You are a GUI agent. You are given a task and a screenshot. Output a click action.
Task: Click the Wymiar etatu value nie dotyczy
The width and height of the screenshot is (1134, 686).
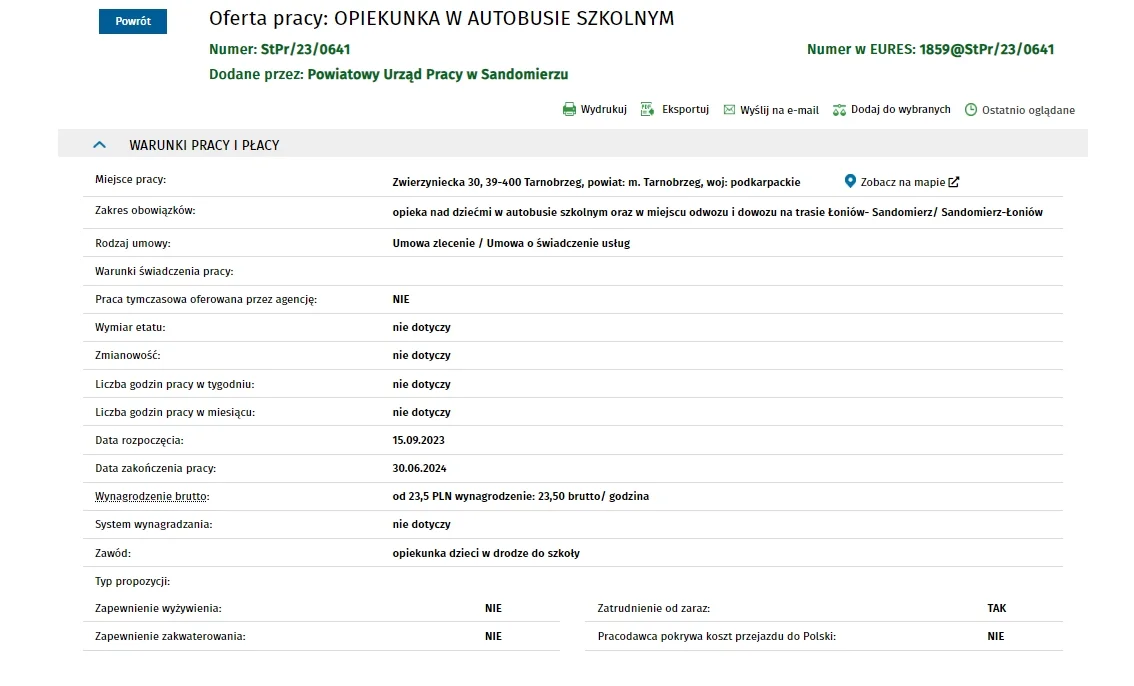click(422, 327)
